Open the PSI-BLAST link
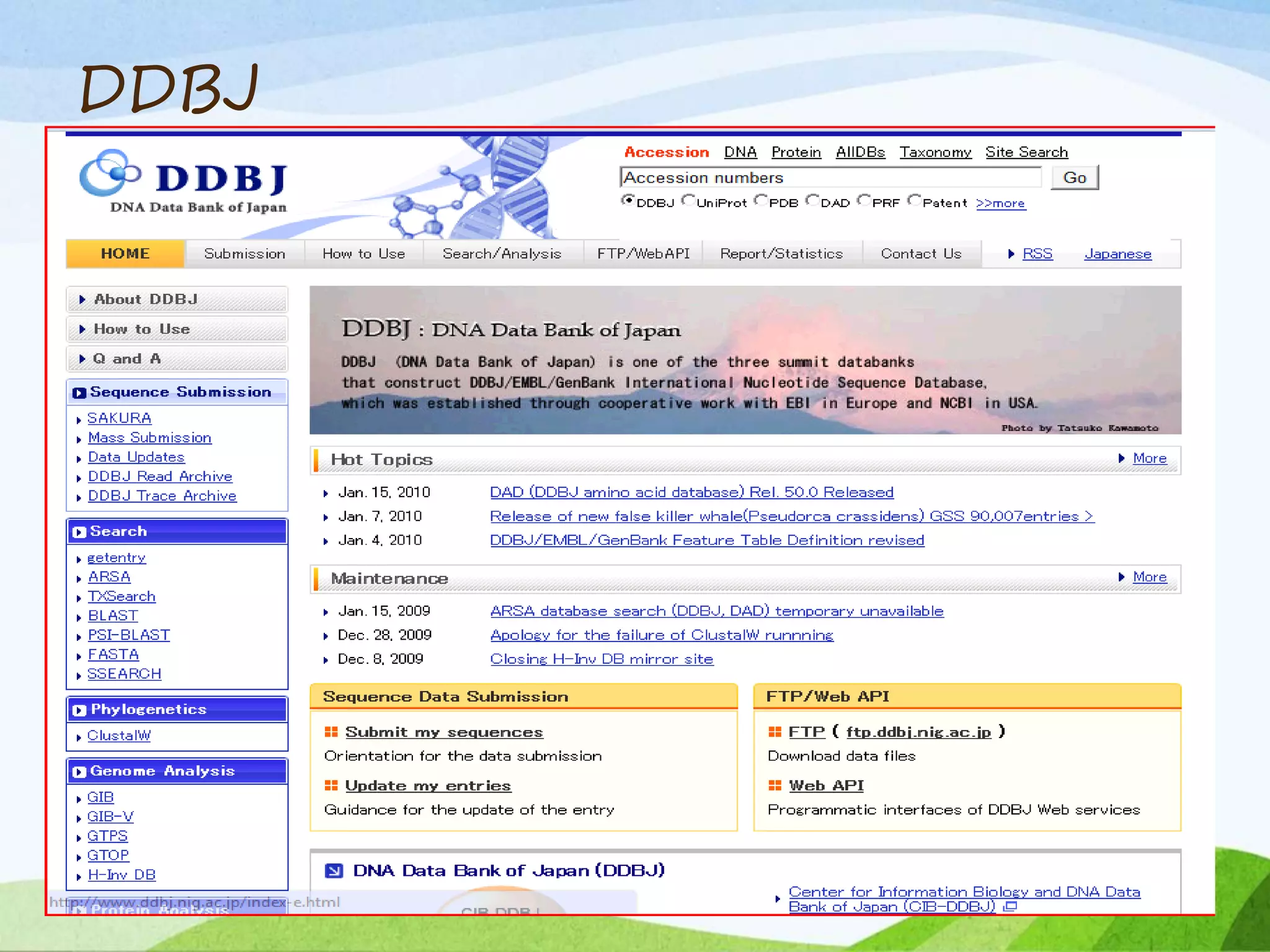This screenshot has height=952, width=1270. (129, 635)
